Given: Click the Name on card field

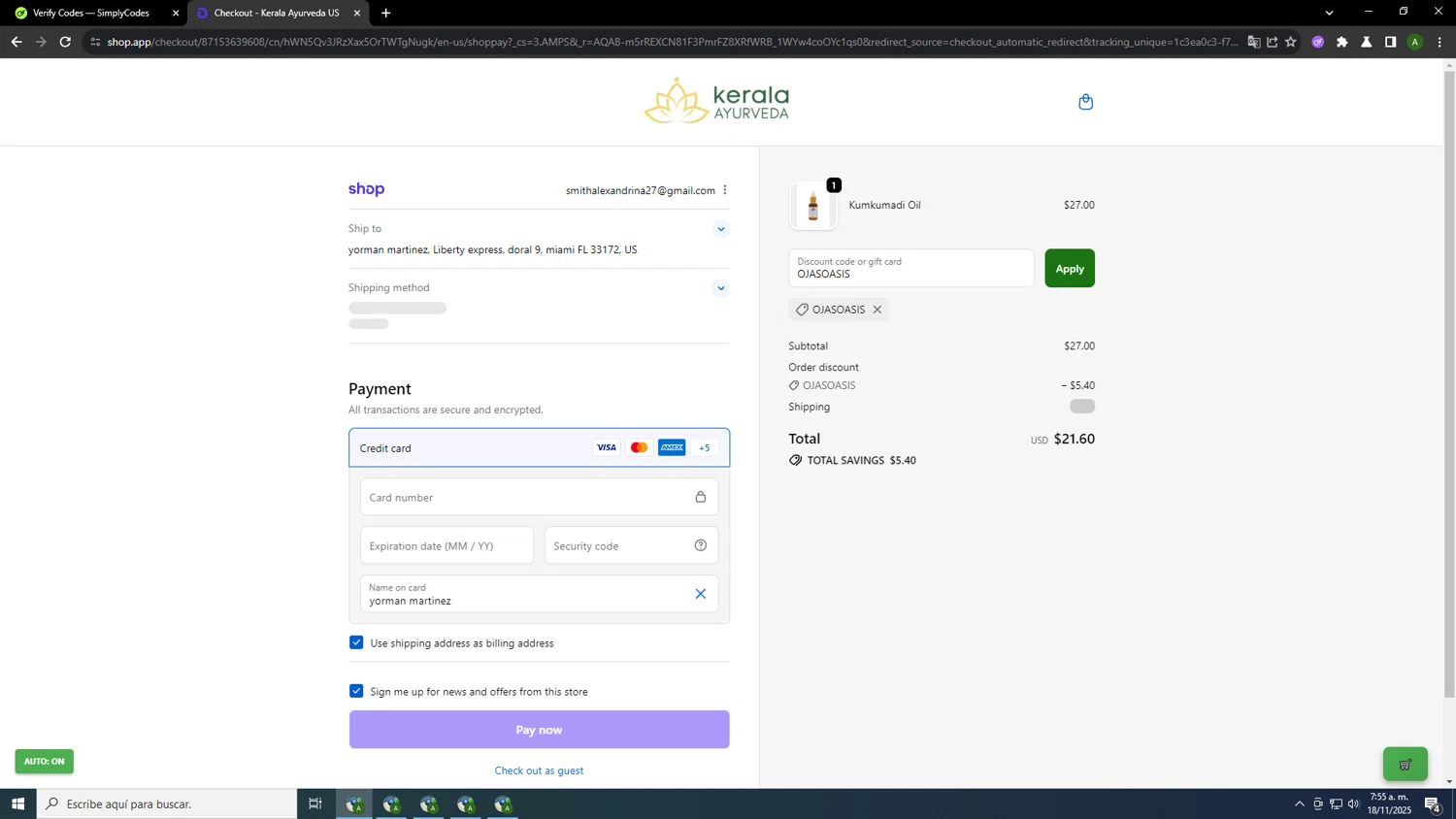Looking at the screenshot, I should tap(539, 594).
